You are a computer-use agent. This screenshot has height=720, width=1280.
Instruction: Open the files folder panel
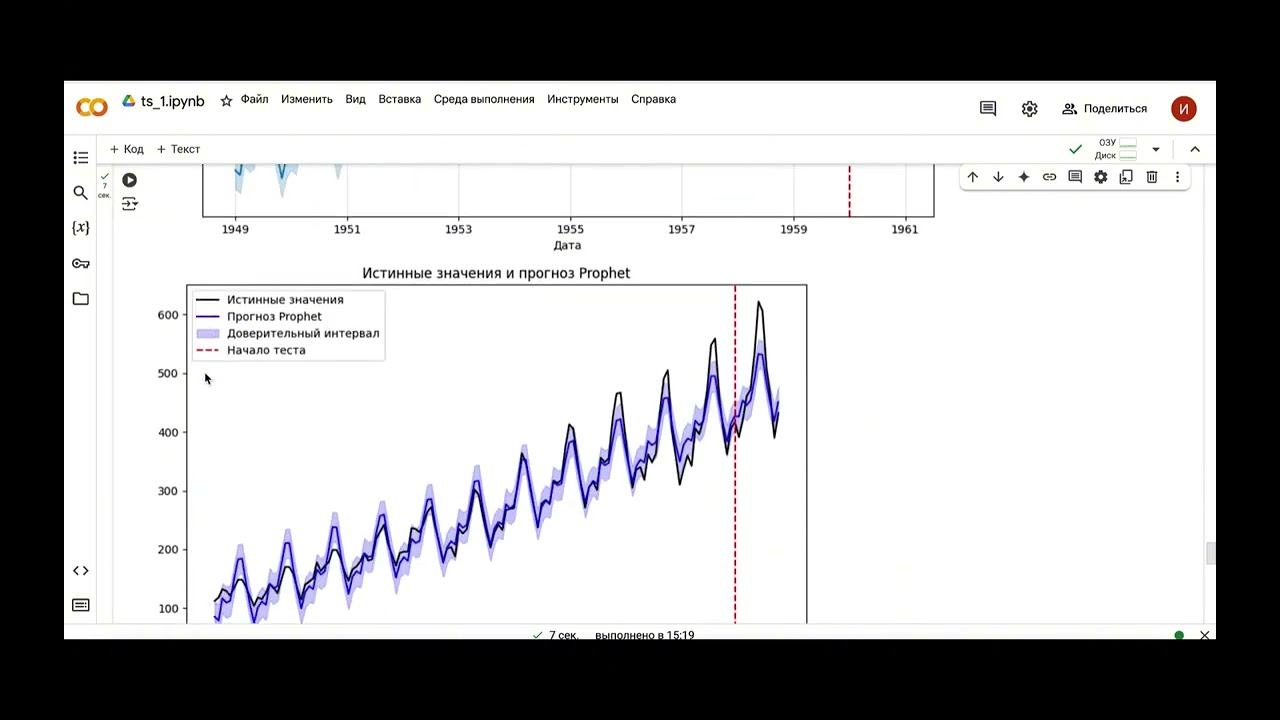click(81, 299)
